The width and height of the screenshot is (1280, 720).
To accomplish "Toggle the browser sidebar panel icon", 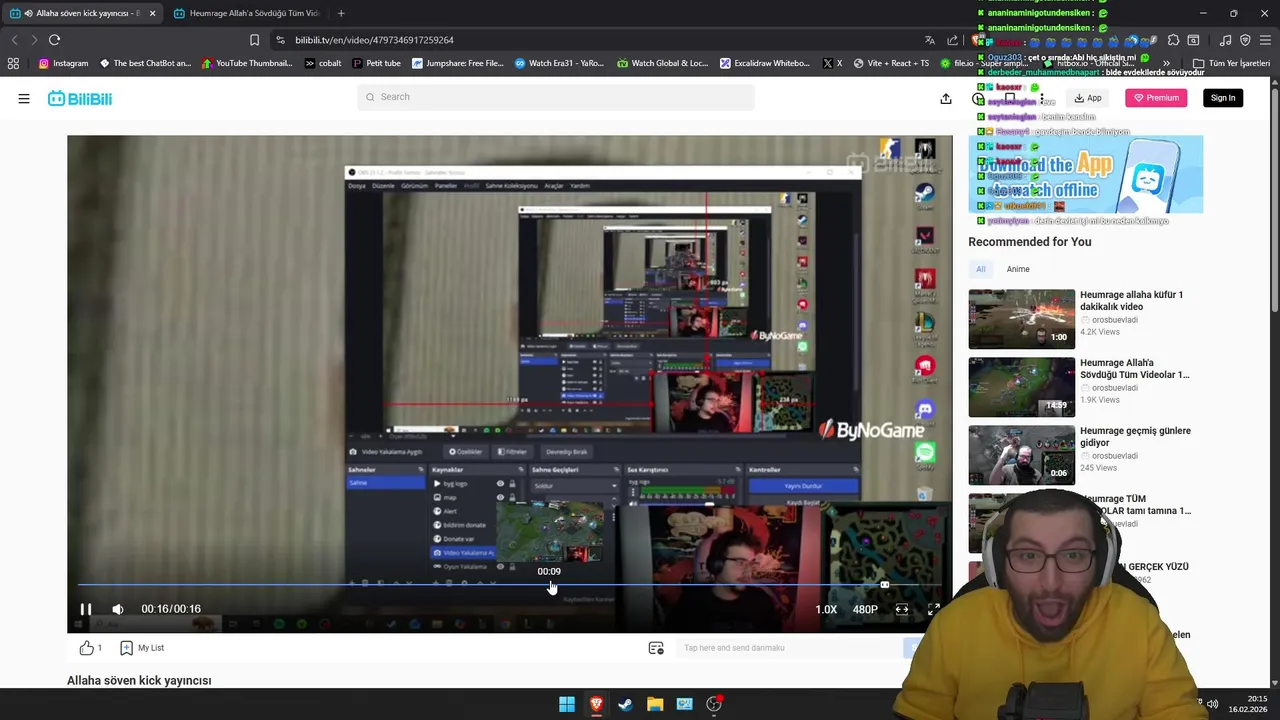I will [1193, 40].
